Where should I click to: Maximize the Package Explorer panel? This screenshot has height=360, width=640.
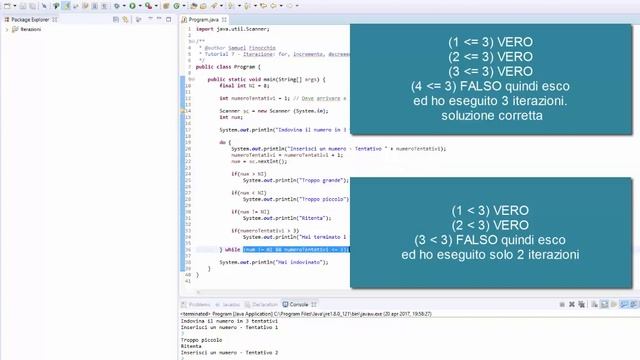click(x=169, y=19)
